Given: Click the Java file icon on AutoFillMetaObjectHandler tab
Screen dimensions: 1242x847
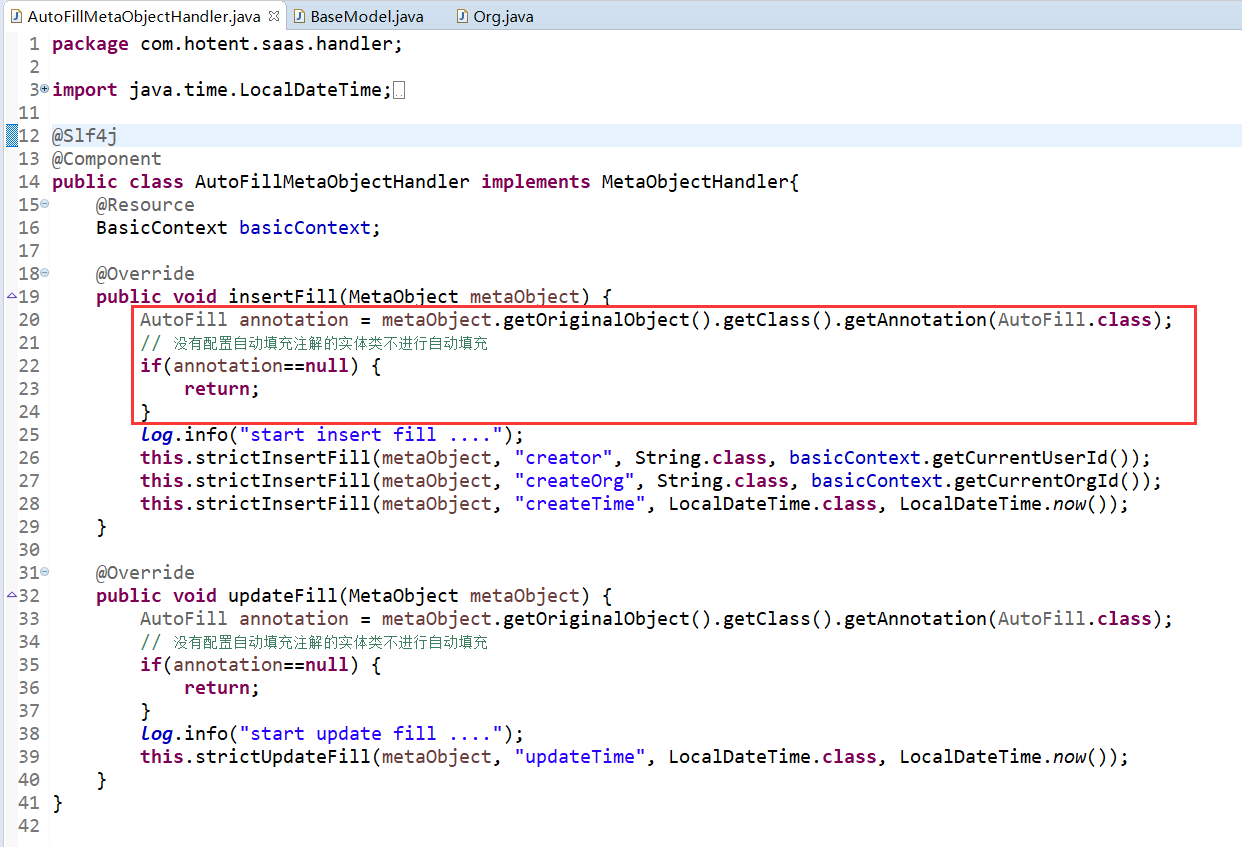Looking at the screenshot, I should tap(15, 17).
